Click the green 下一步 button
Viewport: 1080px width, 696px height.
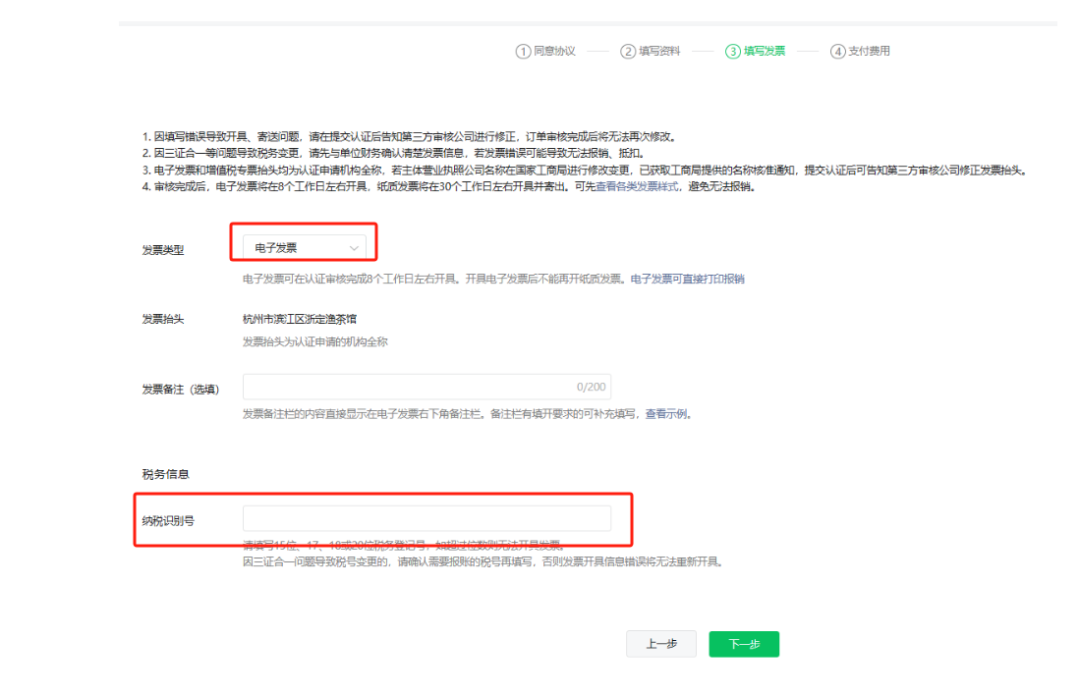pyautogui.click(x=743, y=643)
